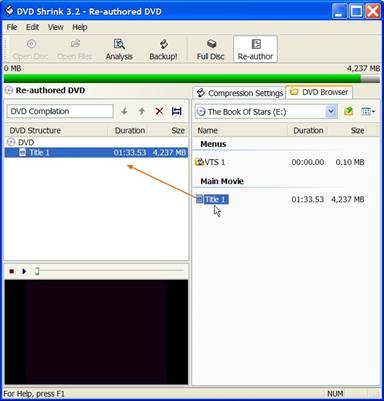Delete selected title with red X icon
The height and width of the screenshot is (401, 384).
159,111
